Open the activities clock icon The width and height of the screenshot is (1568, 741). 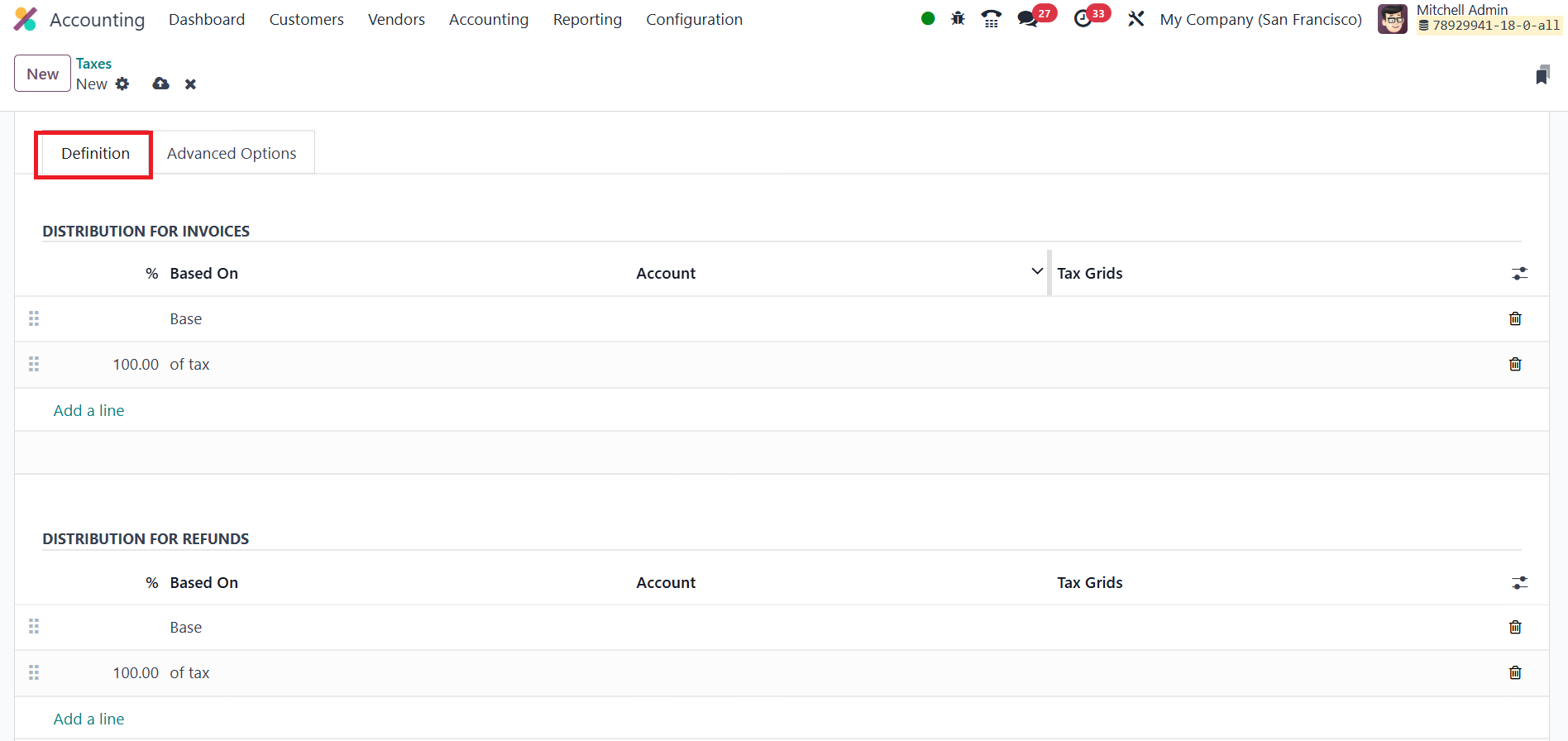1083,18
